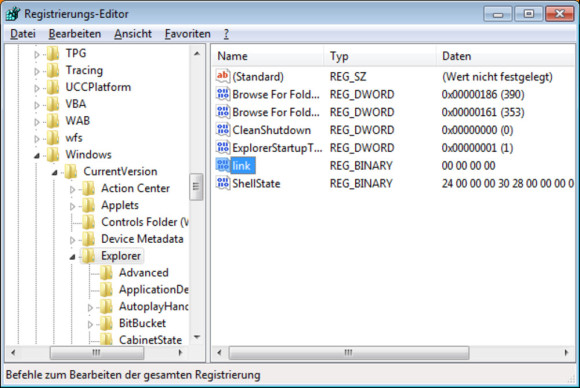Click the Registry Editor title bar icon
This screenshot has height=388, width=580.
point(13,14)
